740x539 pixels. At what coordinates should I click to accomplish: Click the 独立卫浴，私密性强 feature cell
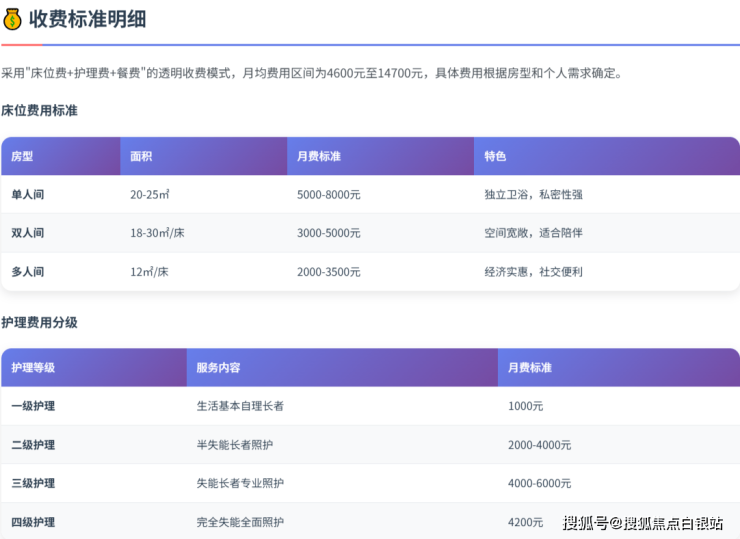pos(533,195)
